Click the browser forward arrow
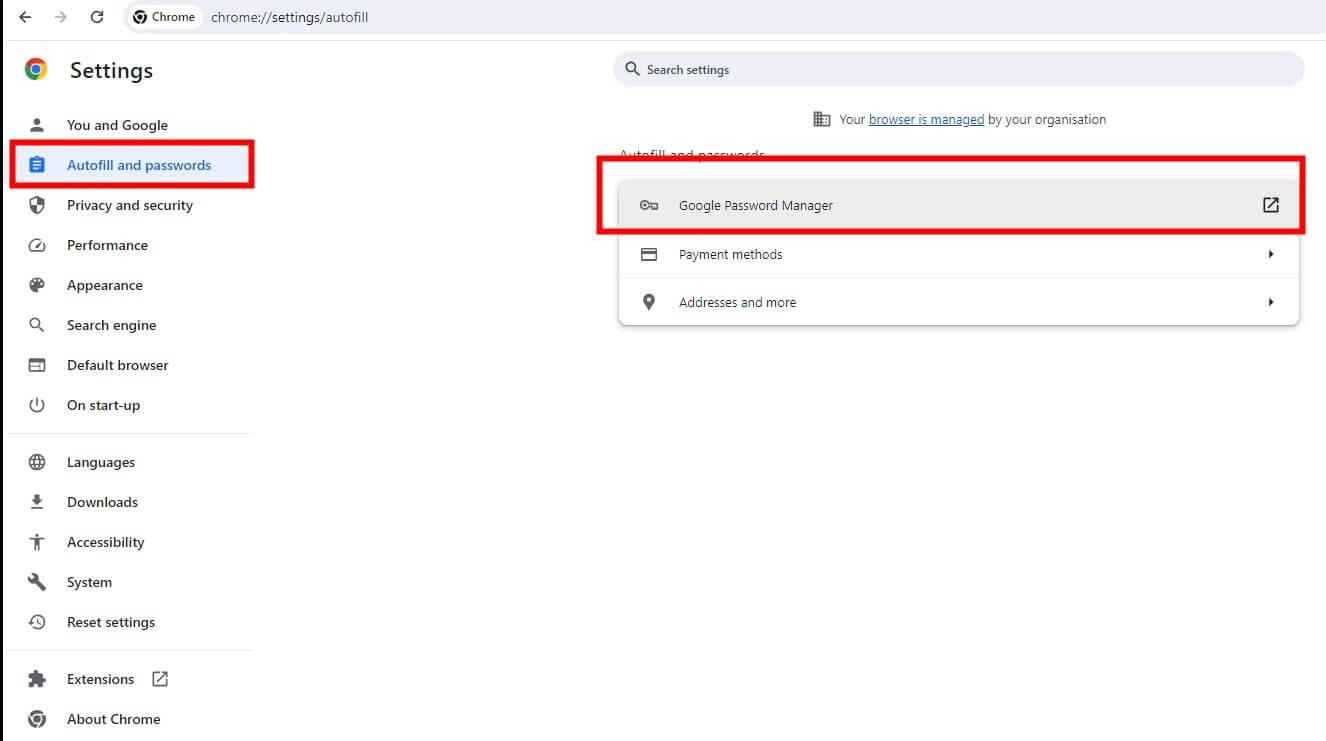Viewport: 1326px width, 741px height. click(x=61, y=17)
